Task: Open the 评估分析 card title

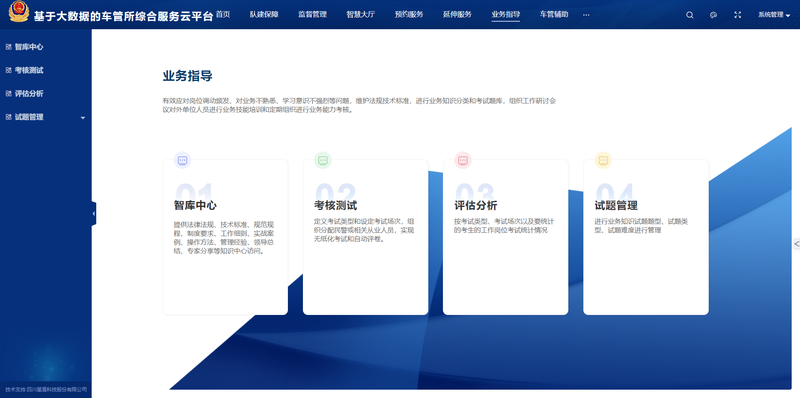Action: (476, 206)
